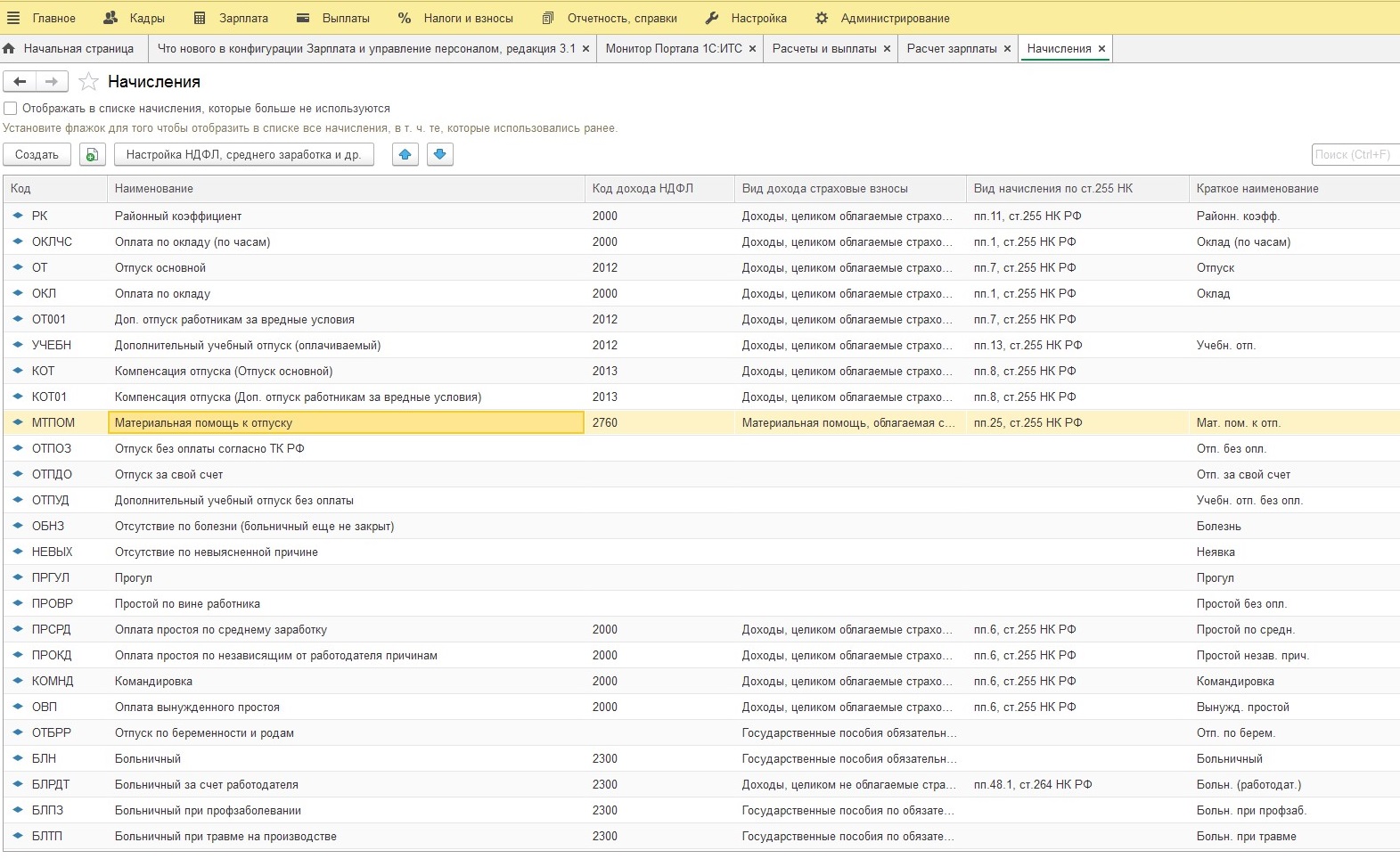
Task: Click the Создать button
Action: coord(37,155)
